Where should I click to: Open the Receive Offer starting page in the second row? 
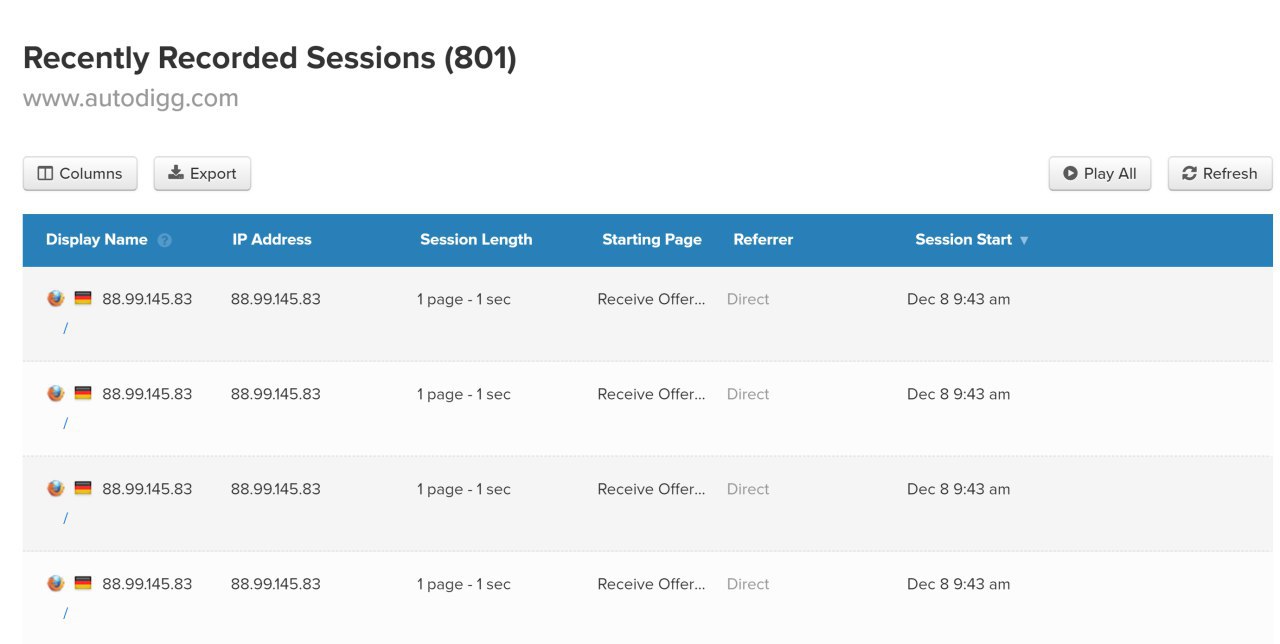[651, 394]
